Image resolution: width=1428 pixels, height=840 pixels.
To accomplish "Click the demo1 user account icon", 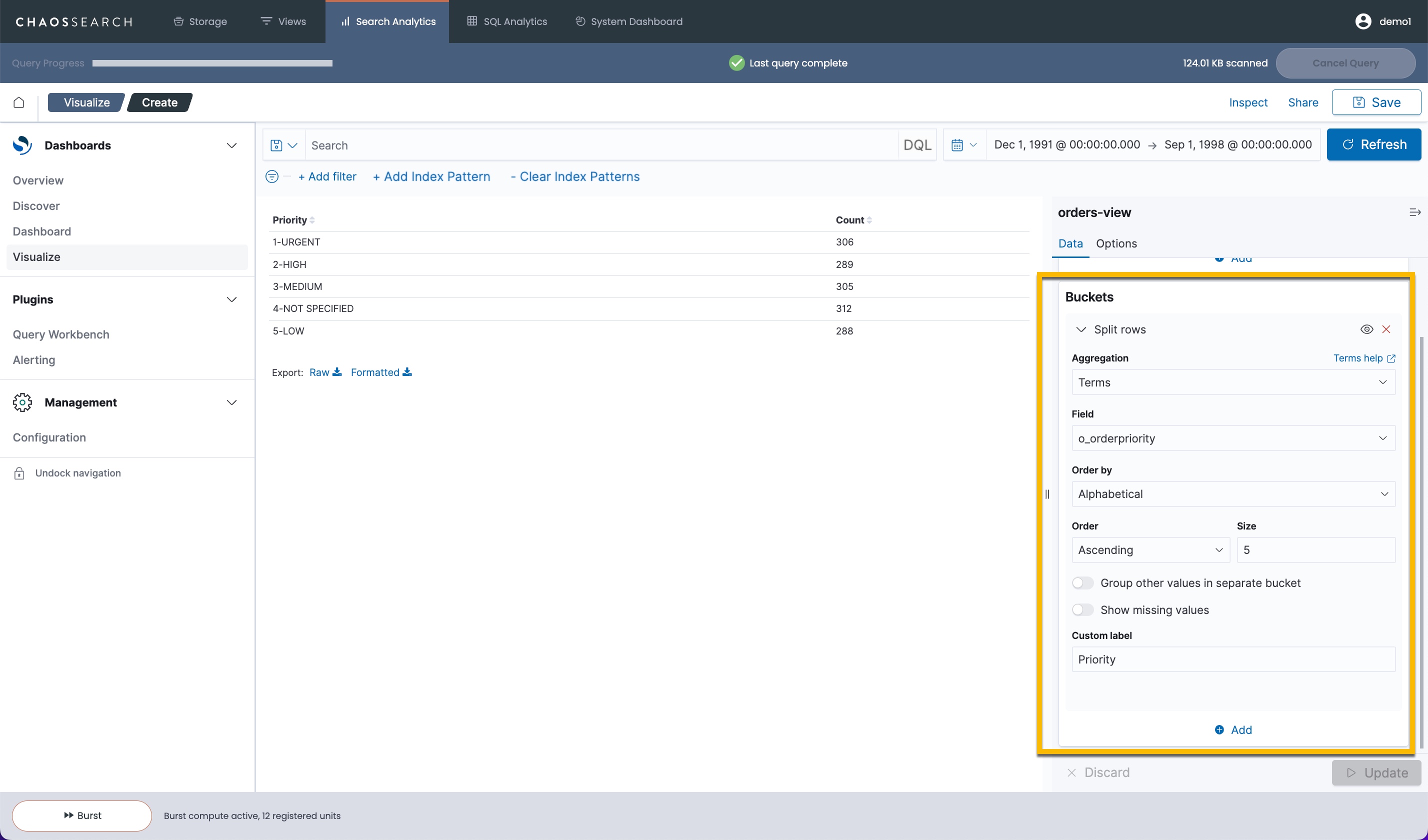I will (1363, 21).
